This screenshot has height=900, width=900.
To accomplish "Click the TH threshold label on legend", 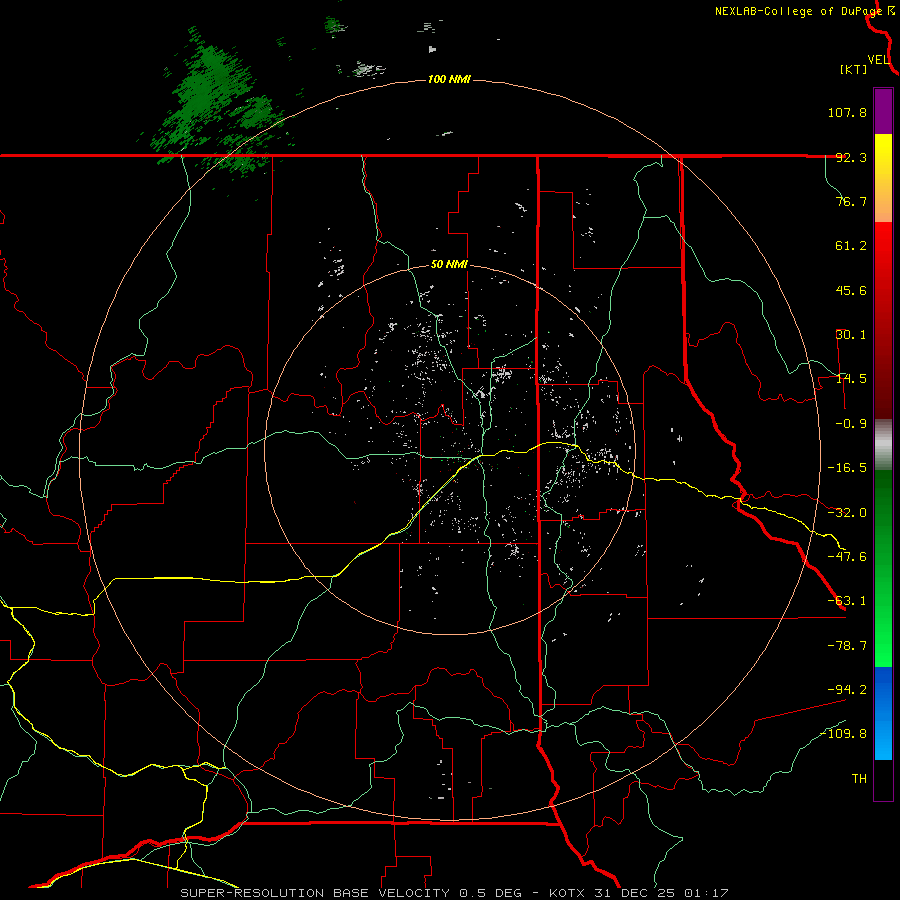I will pyautogui.click(x=859, y=778).
